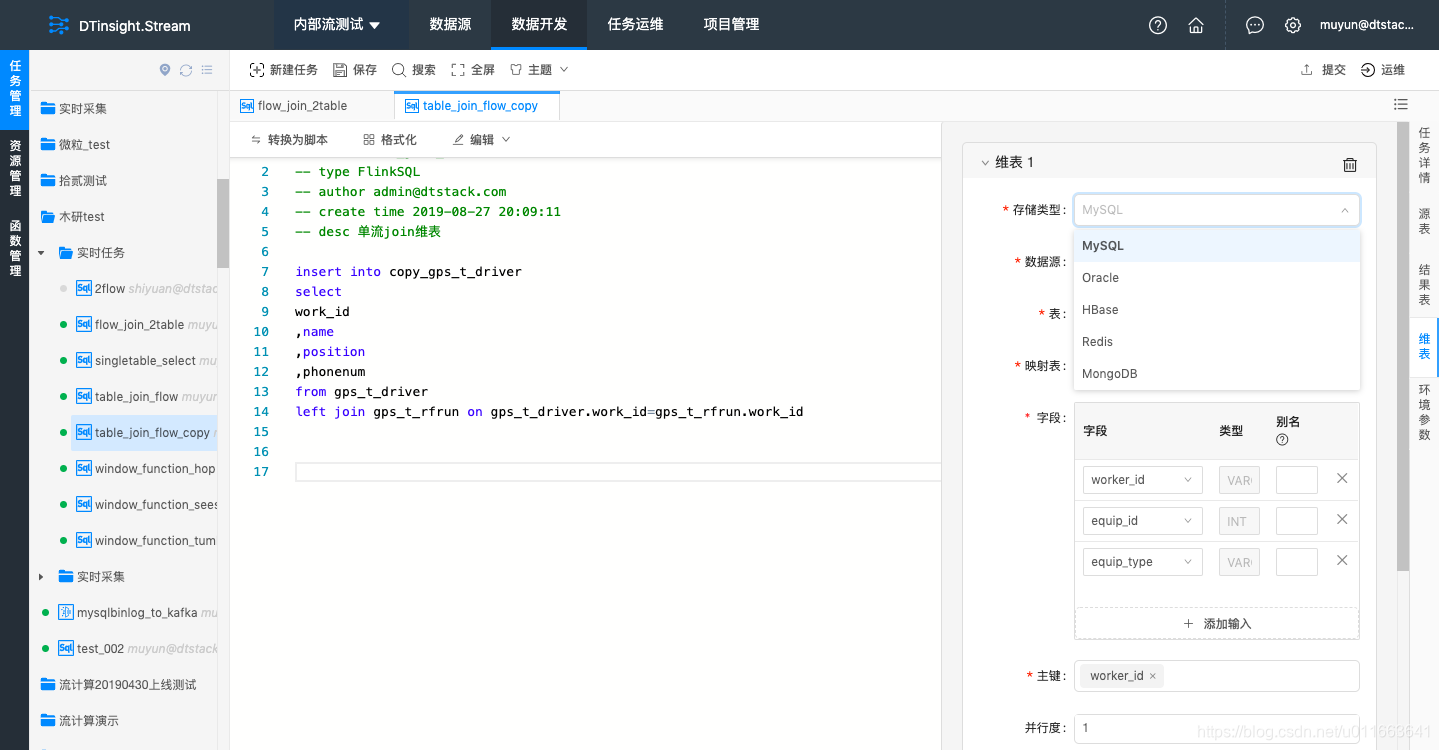Open the equip_id field dropdown
Viewport: 1439px width, 750px height.
(x=1143, y=521)
